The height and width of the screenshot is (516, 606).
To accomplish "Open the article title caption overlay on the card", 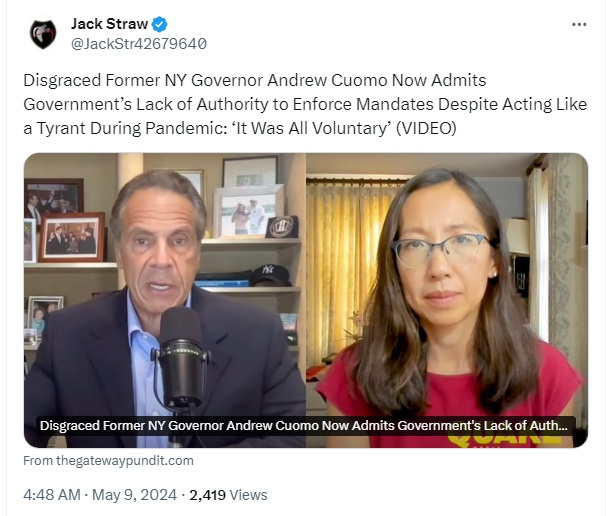I will pos(304,426).
